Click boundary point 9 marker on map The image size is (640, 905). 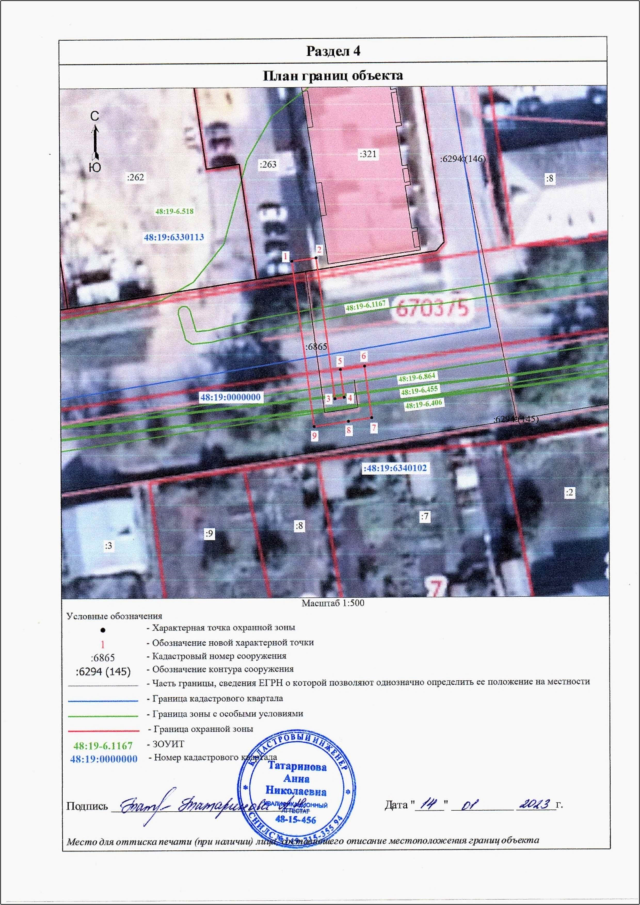click(x=314, y=435)
